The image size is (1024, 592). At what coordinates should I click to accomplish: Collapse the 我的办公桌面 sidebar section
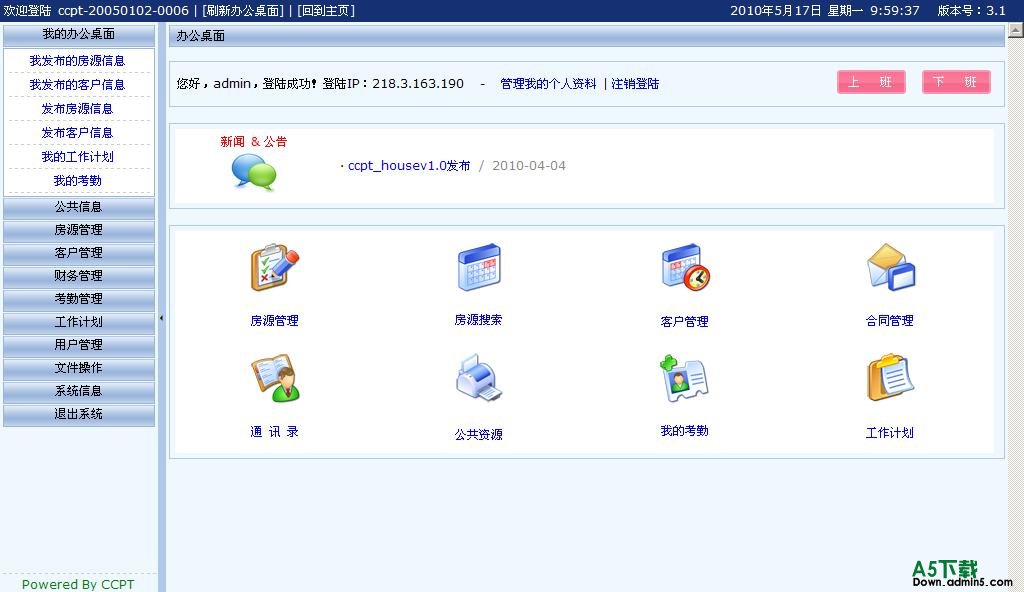coord(79,35)
